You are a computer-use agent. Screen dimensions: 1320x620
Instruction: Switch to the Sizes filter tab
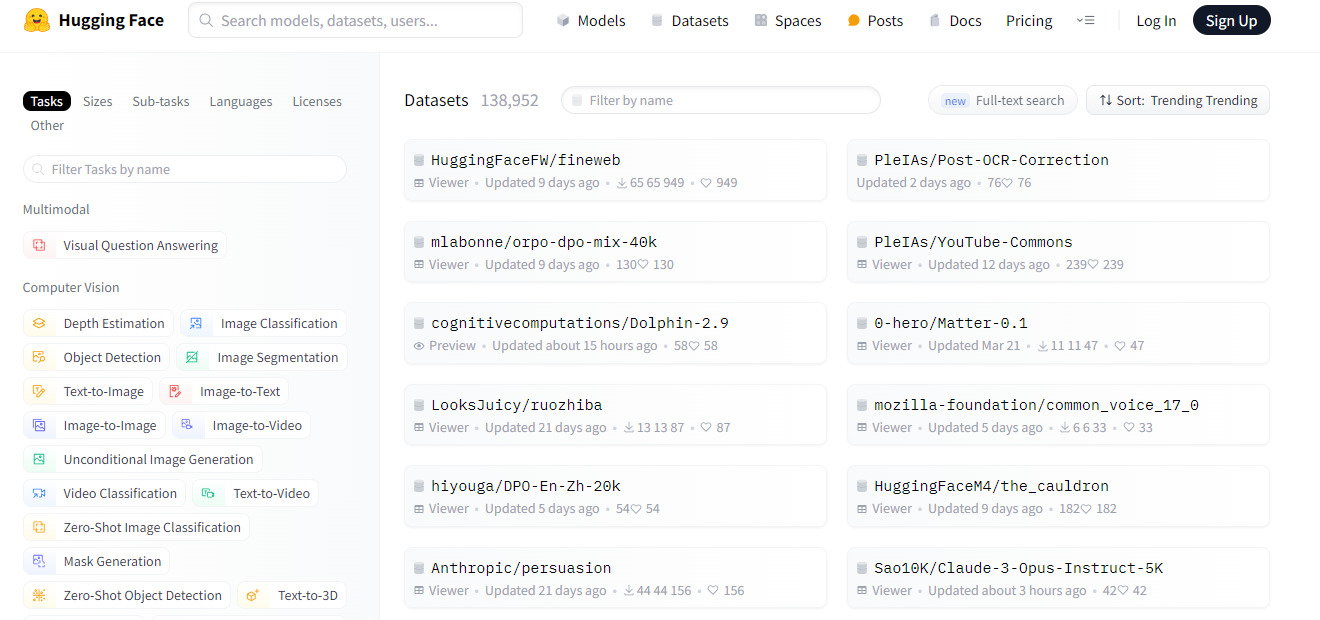[97, 102]
